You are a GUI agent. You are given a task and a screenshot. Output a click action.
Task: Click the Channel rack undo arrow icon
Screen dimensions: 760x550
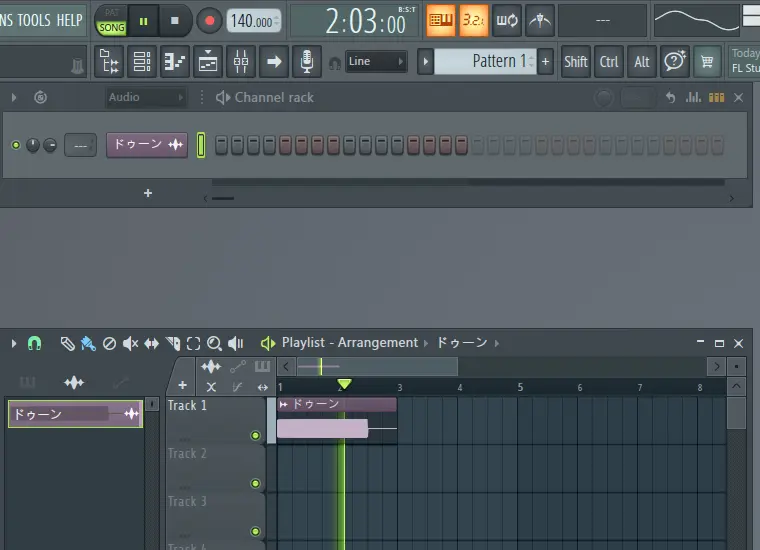pos(670,97)
